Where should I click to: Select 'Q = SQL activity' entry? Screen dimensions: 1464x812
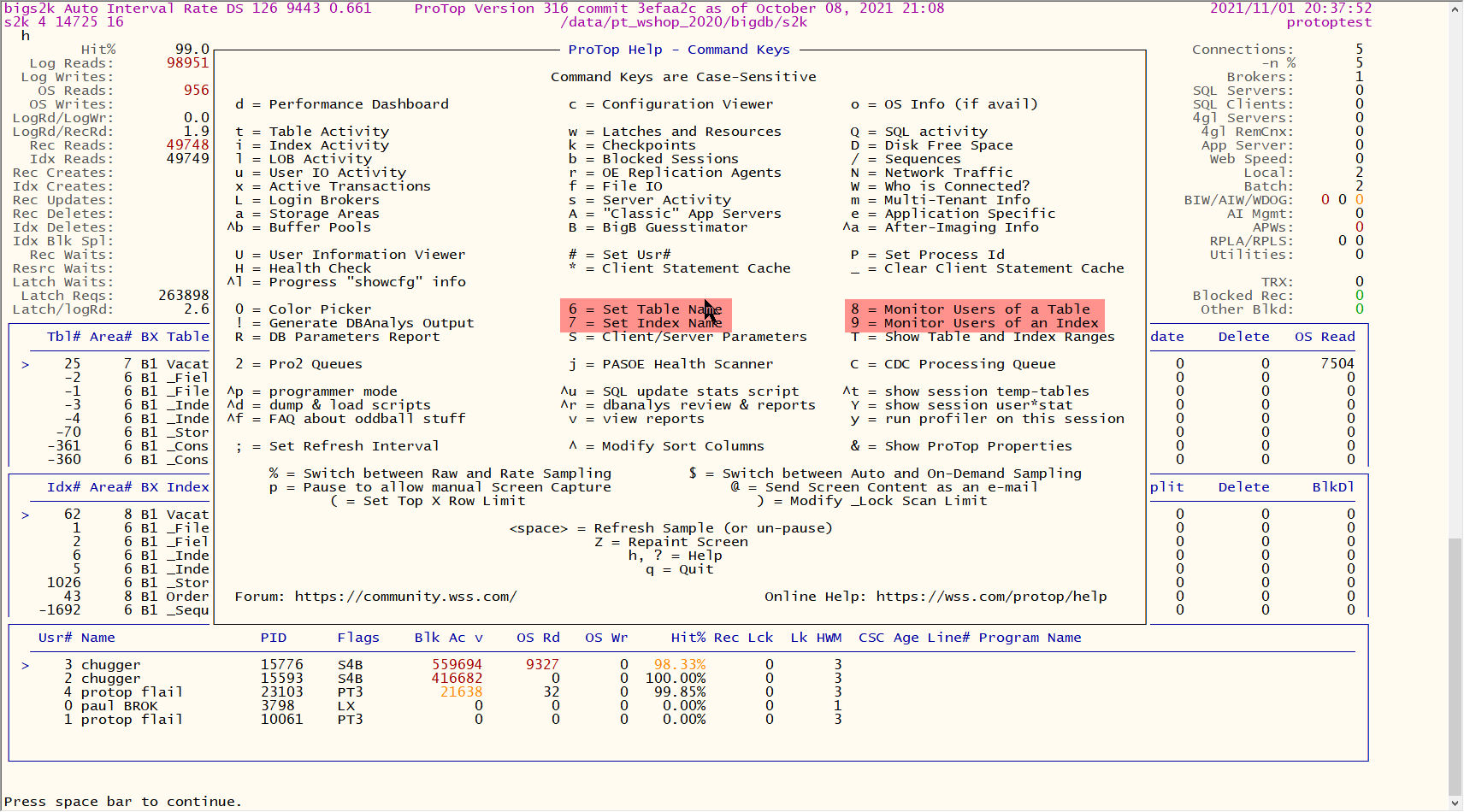point(919,132)
